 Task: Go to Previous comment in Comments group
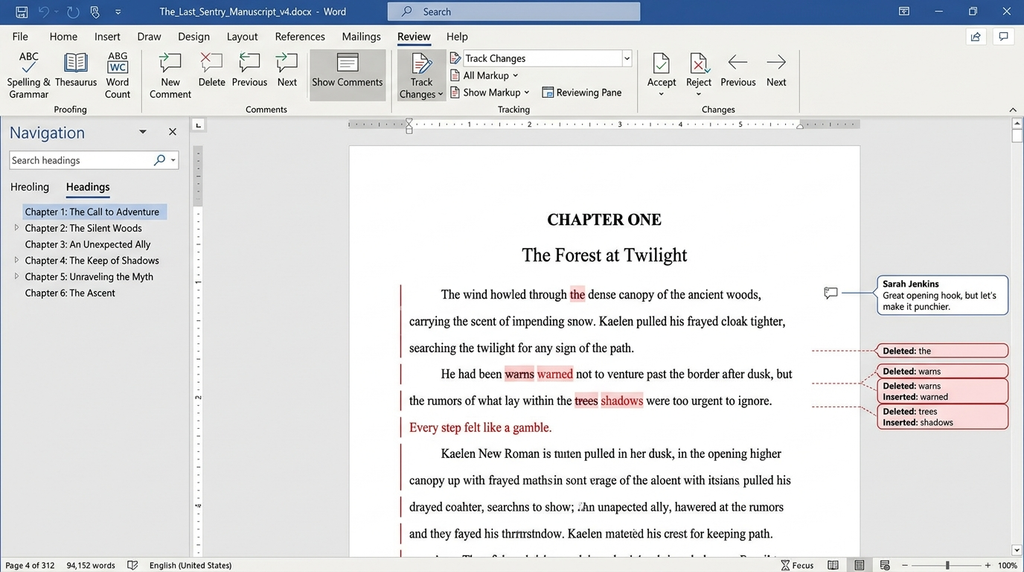coord(249,70)
